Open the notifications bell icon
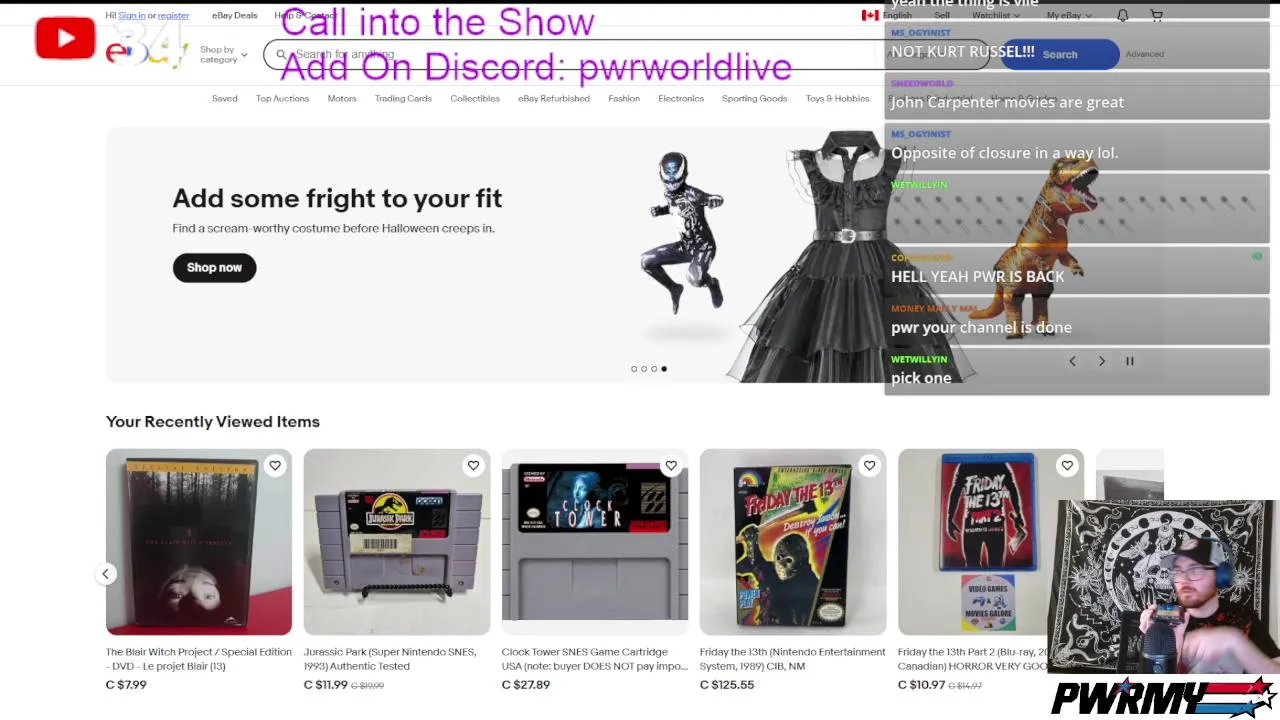This screenshot has width=1280, height=720. [x=1122, y=15]
